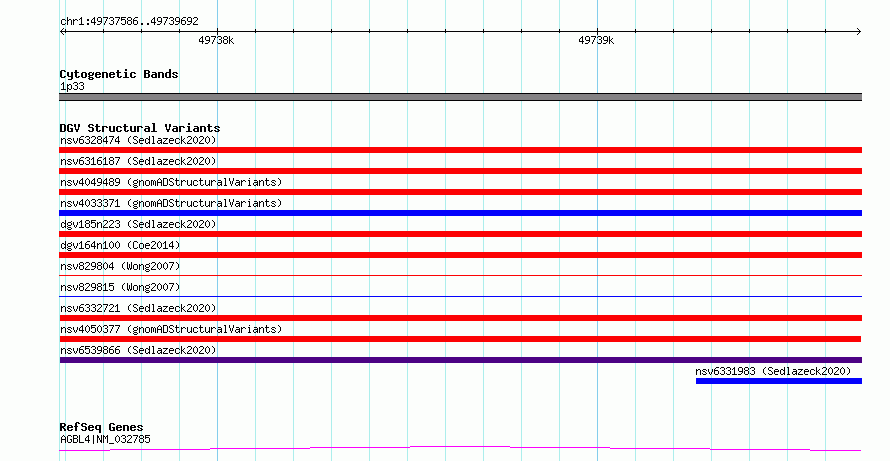The image size is (890, 461).
Task: Click the nsv6332721 (Sedlazeck2020) label
Action: point(138,308)
